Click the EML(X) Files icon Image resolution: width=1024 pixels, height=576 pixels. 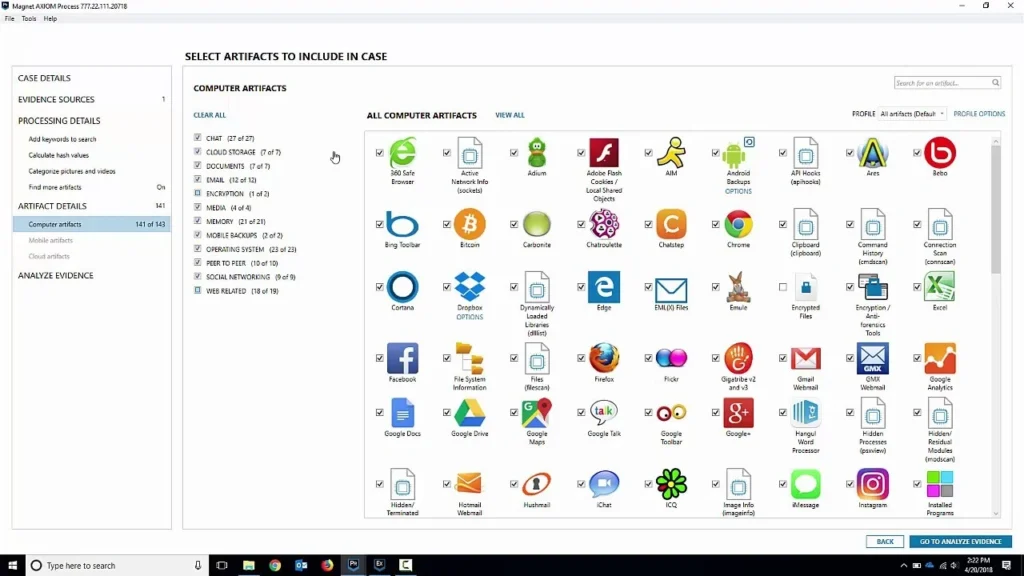click(x=671, y=288)
